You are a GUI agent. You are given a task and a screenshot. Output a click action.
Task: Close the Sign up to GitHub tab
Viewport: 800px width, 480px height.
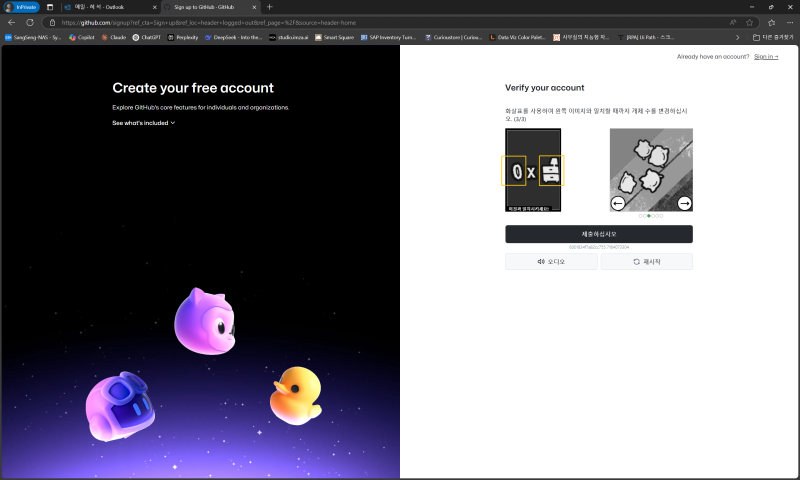click(254, 7)
